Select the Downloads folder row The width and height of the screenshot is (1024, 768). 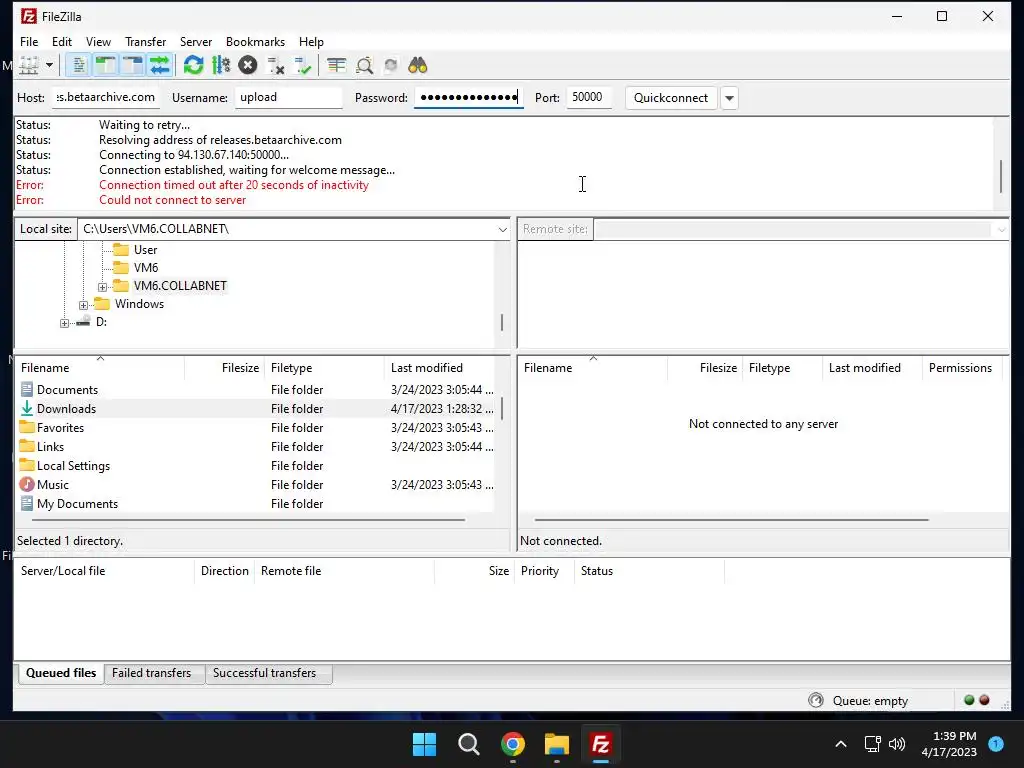click(255, 409)
